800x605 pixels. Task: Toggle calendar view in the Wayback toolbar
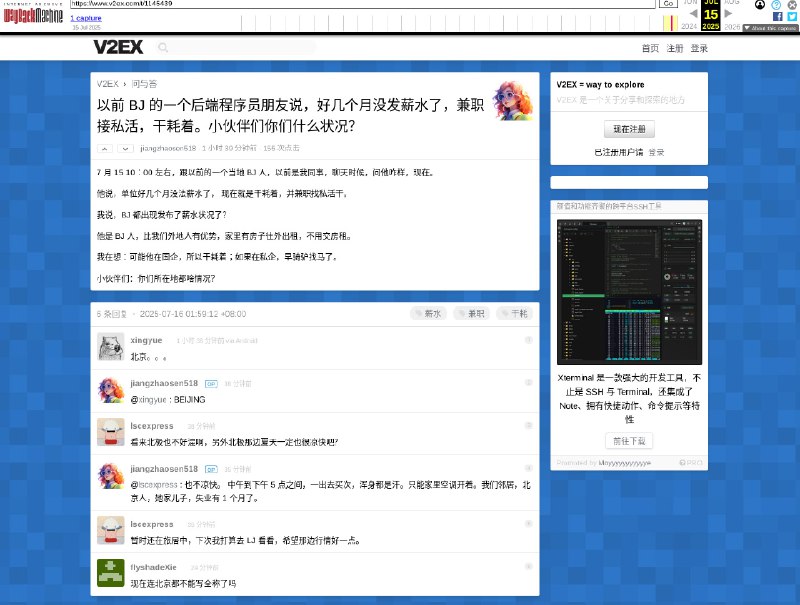coord(760,5)
